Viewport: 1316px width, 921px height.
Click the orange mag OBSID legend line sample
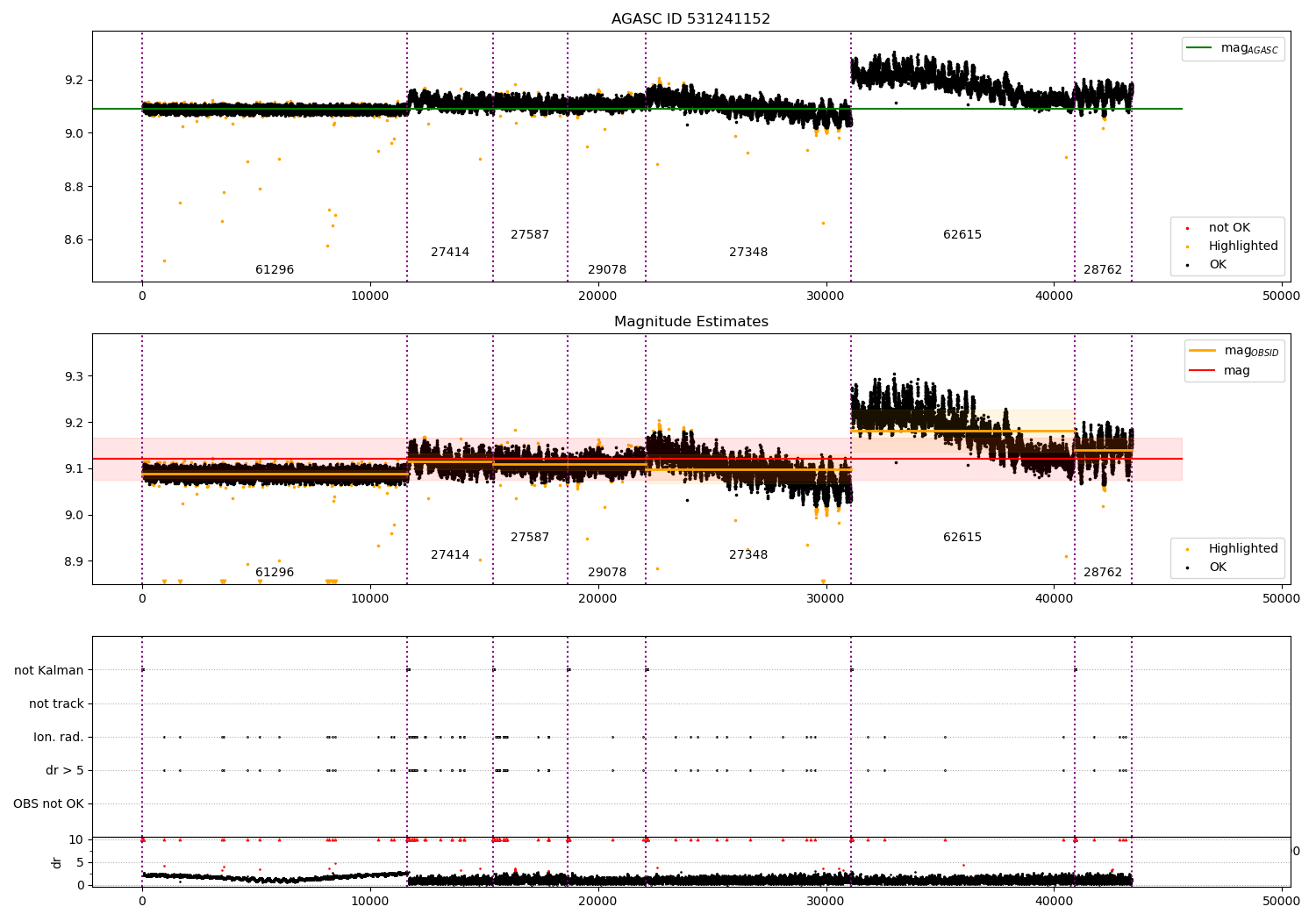[x=1201, y=350]
